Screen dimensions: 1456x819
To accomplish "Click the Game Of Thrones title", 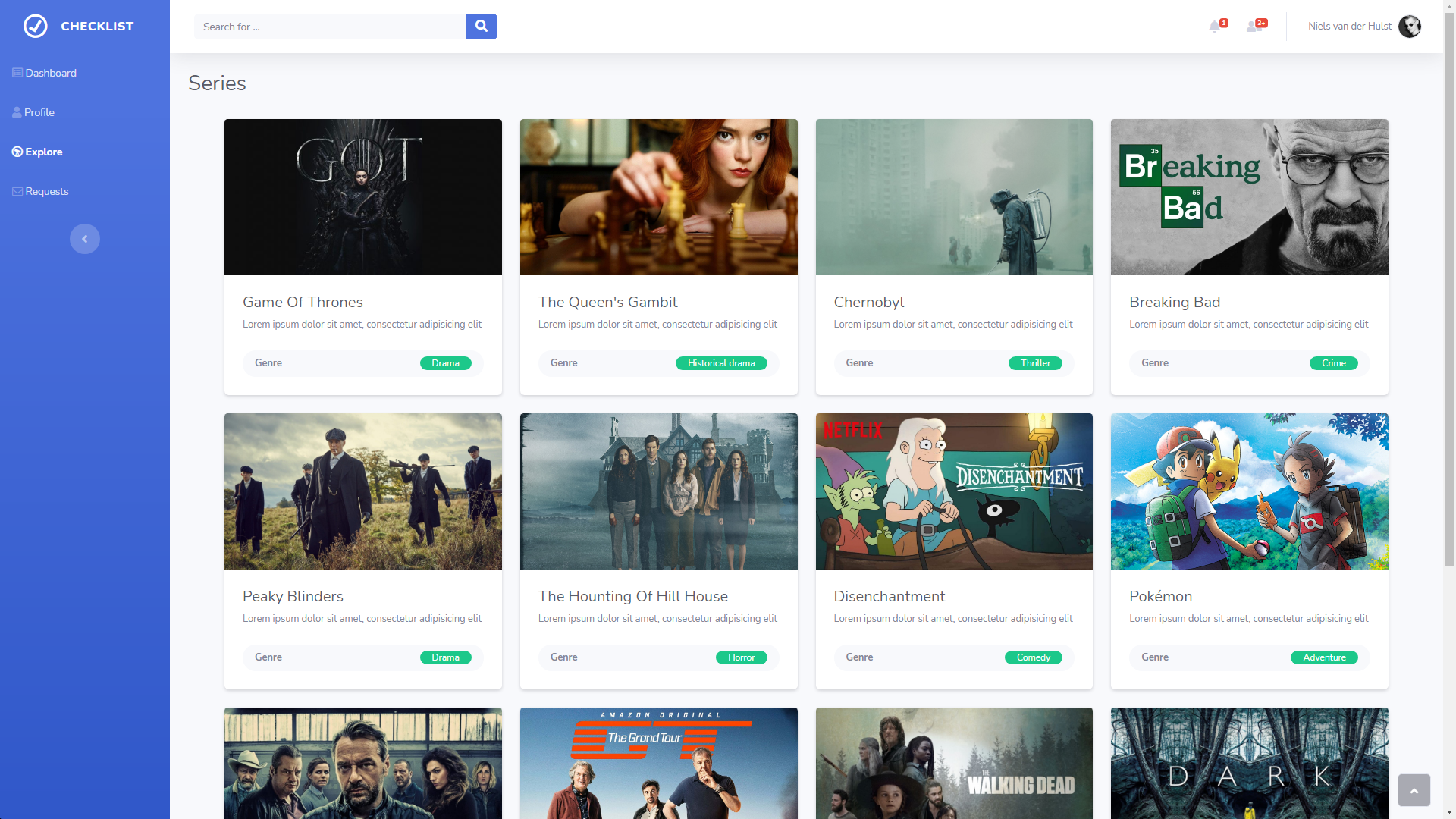I will (303, 302).
